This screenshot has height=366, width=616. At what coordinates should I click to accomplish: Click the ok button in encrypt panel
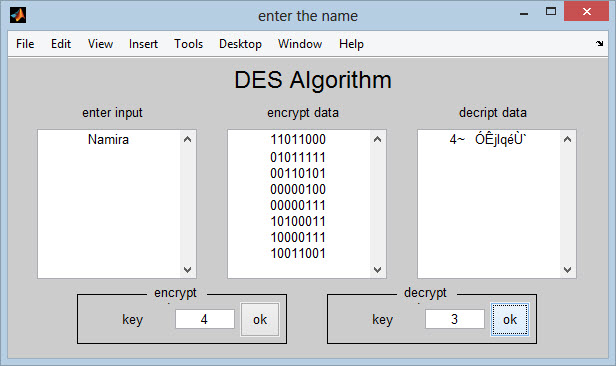pyautogui.click(x=260, y=319)
